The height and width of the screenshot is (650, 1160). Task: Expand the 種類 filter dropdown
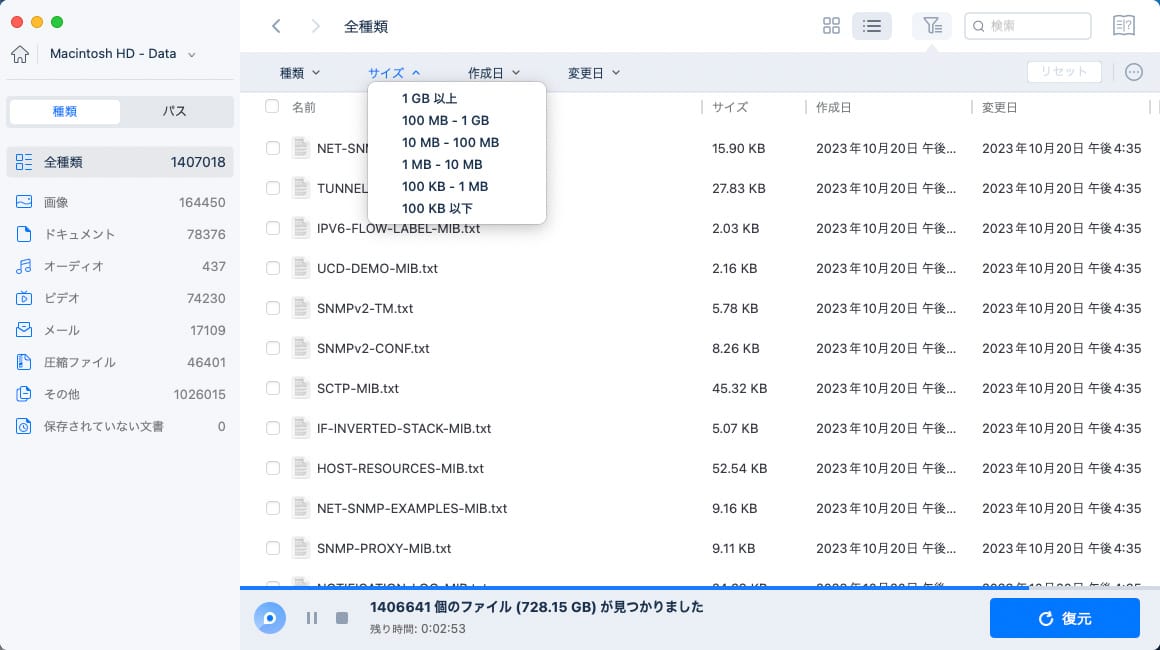coord(300,73)
